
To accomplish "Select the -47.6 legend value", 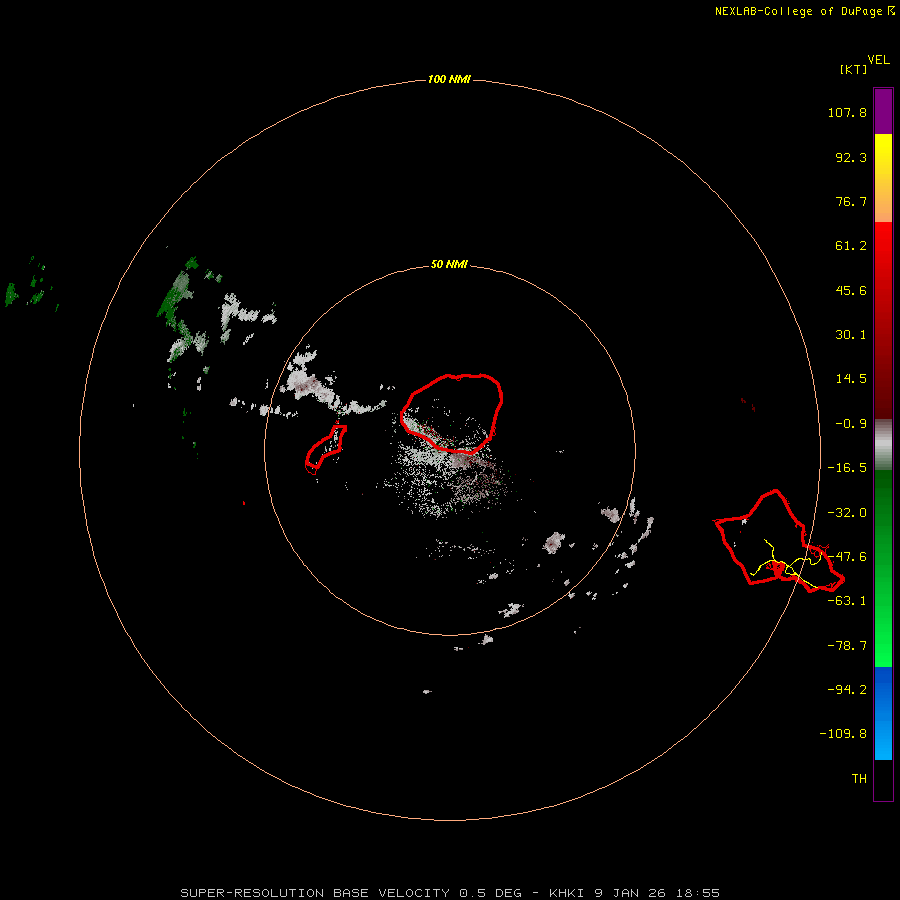I will click(x=847, y=557).
